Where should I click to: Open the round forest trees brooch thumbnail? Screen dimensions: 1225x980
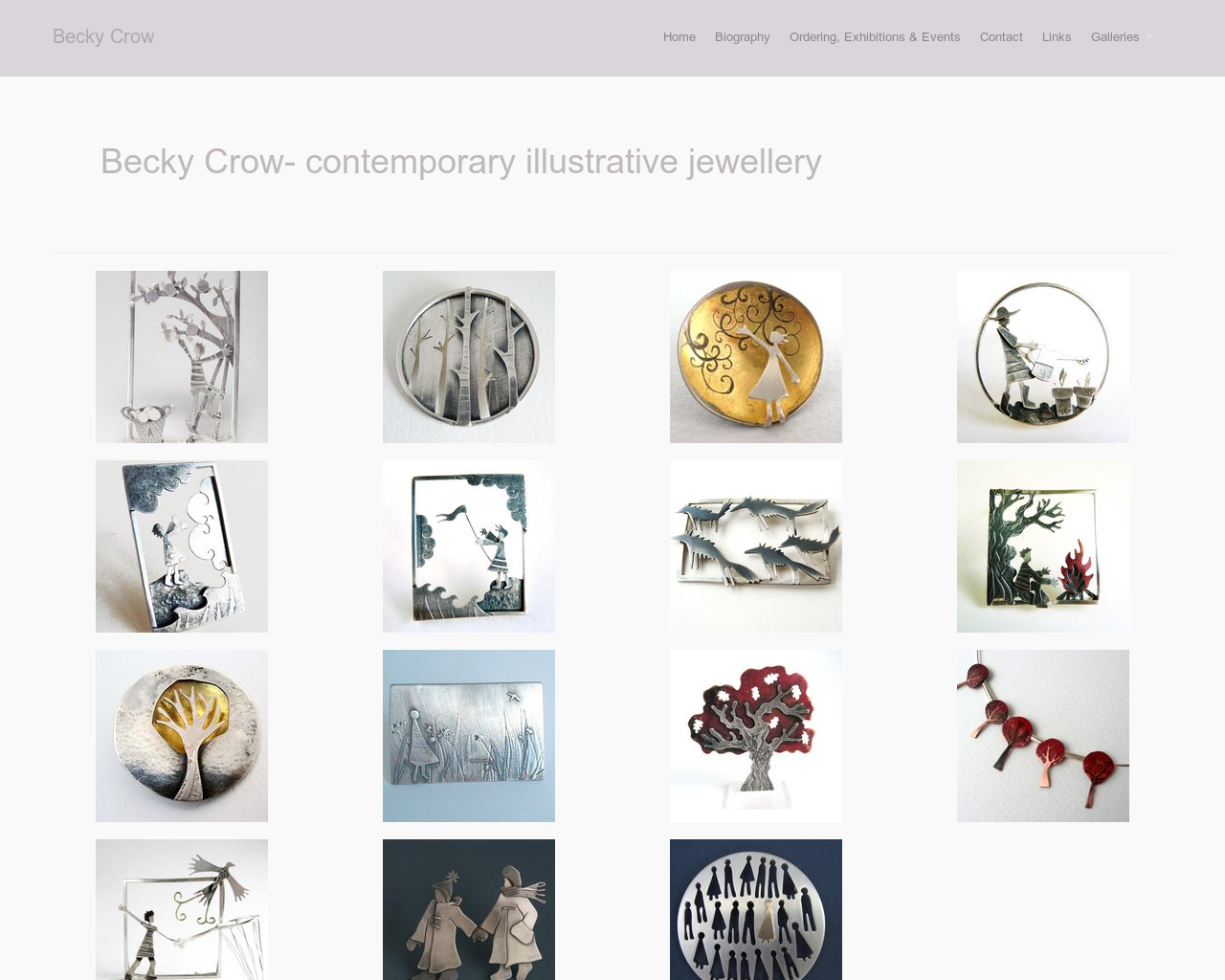pos(469,357)
